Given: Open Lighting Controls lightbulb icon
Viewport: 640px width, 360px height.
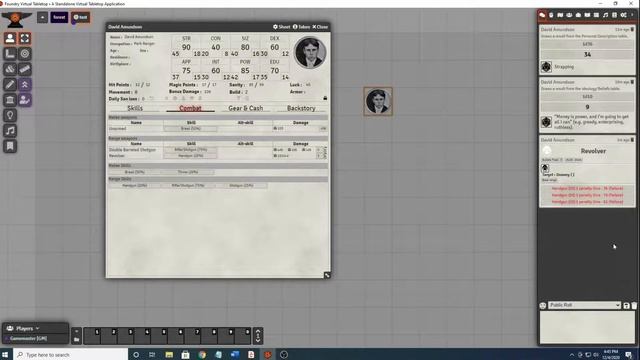Looking at the screenshot, I should click(10, 116).
